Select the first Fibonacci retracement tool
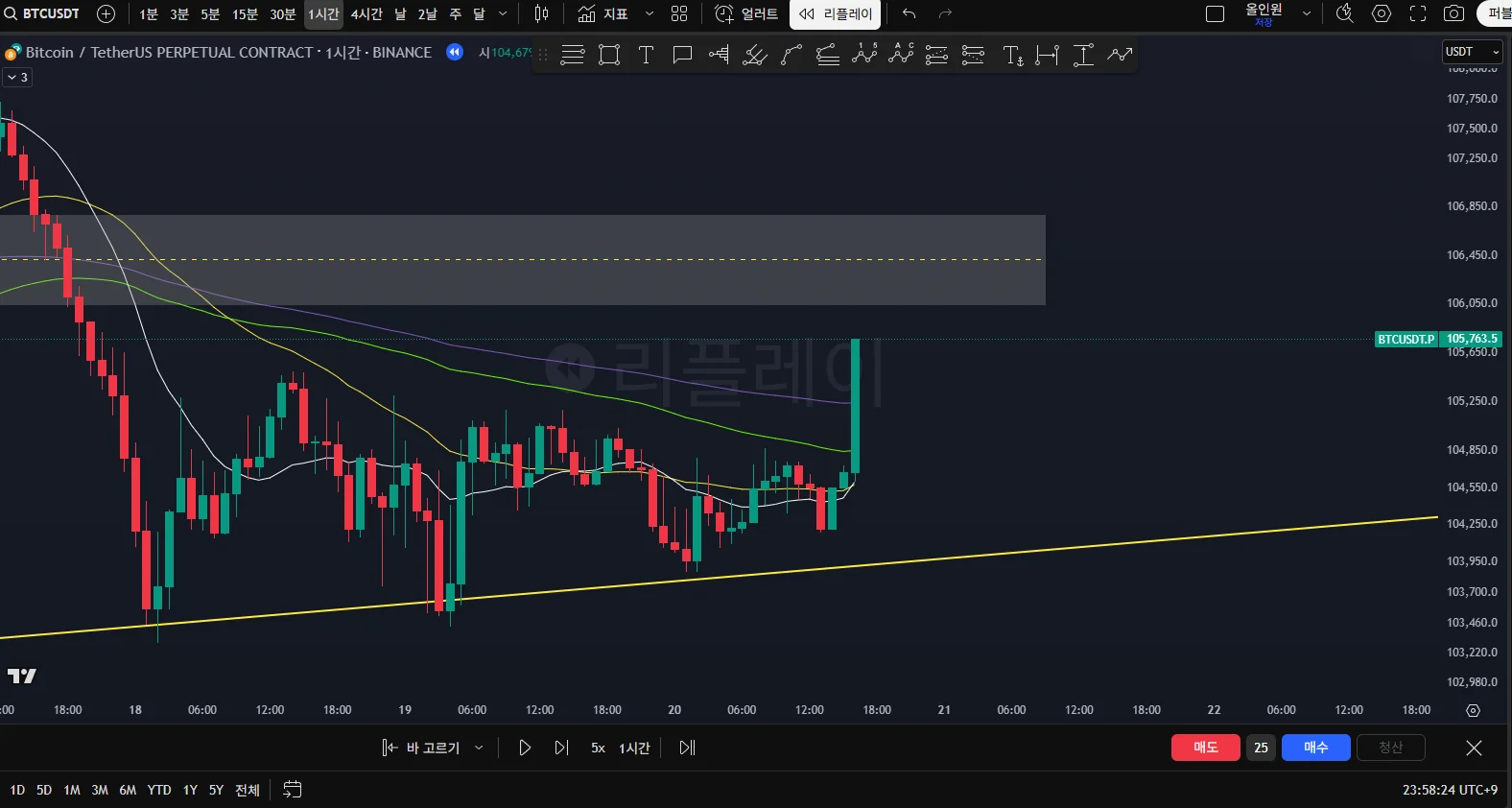The image size is (1512, 808). click(x=937, y=55)
